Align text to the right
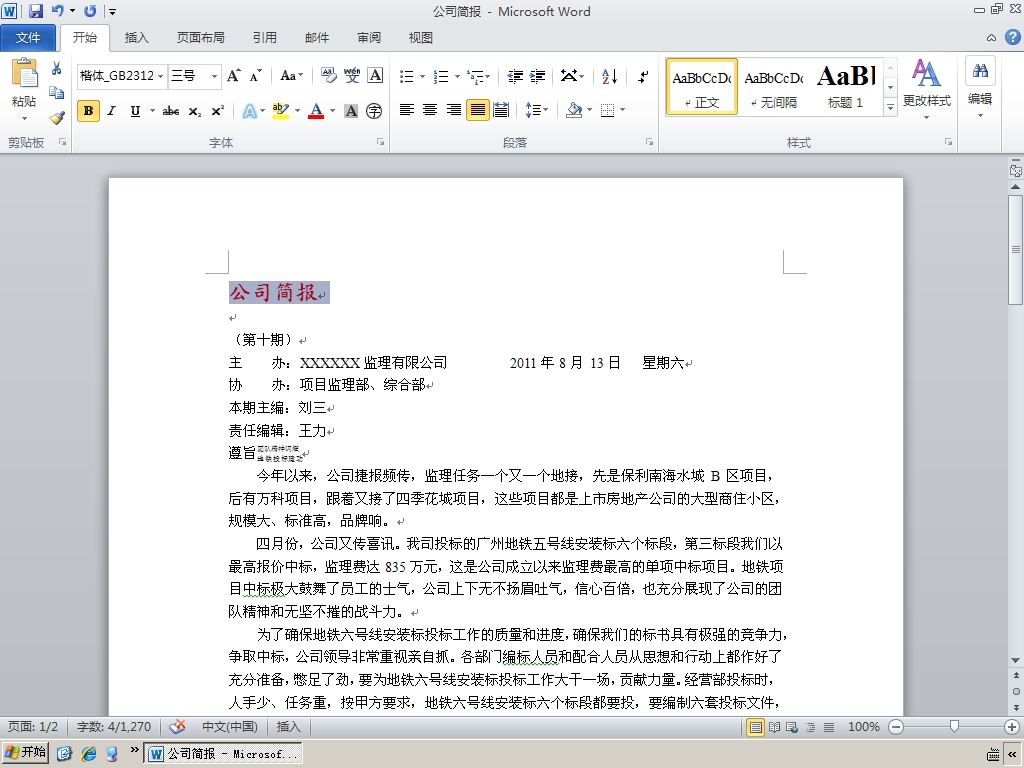Screen dimensions: 1024x768 454,110
